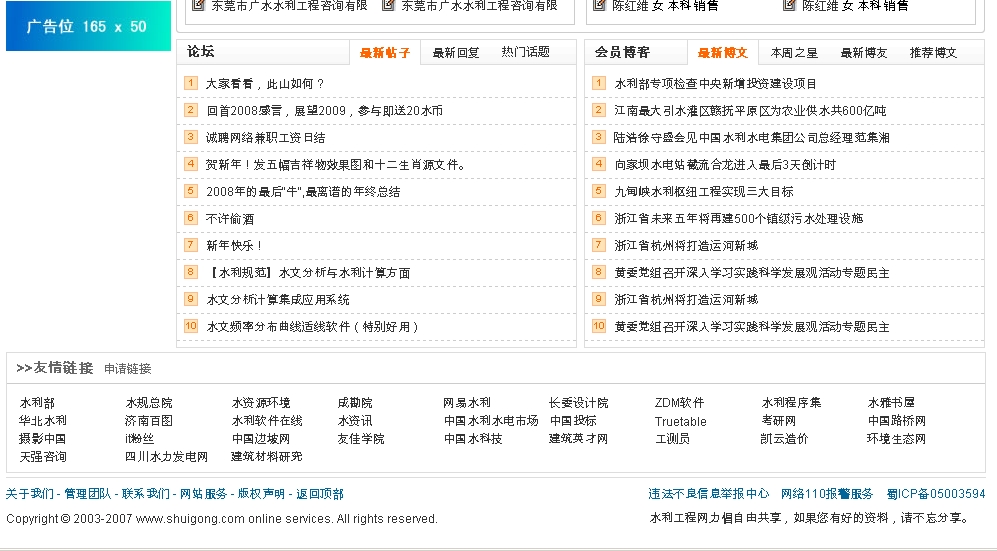Open friendly link 环境生态网
The image size is (997, 551).
click(x=897, y=439)
